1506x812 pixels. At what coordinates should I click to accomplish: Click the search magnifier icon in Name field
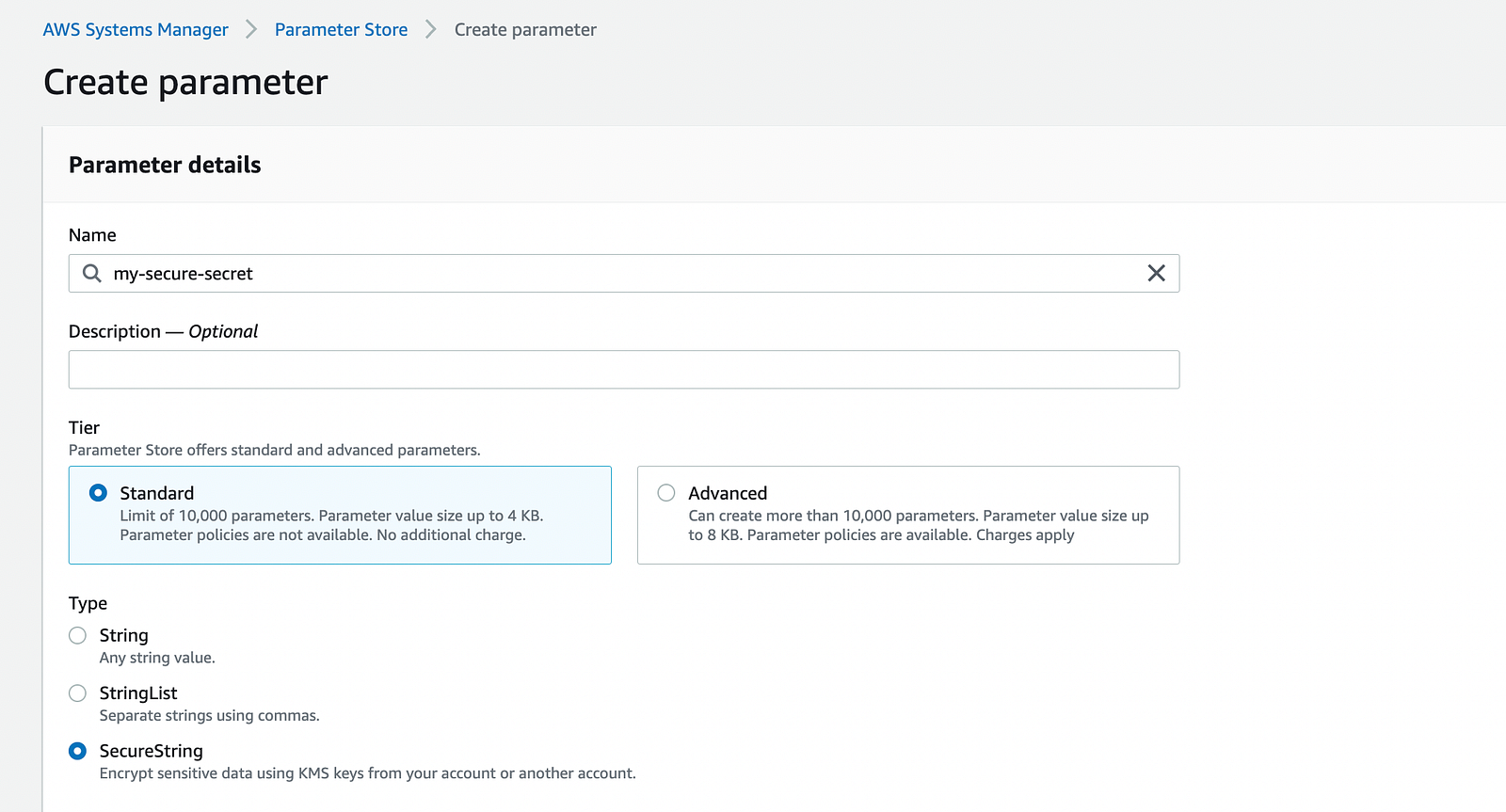click(91, 273)
